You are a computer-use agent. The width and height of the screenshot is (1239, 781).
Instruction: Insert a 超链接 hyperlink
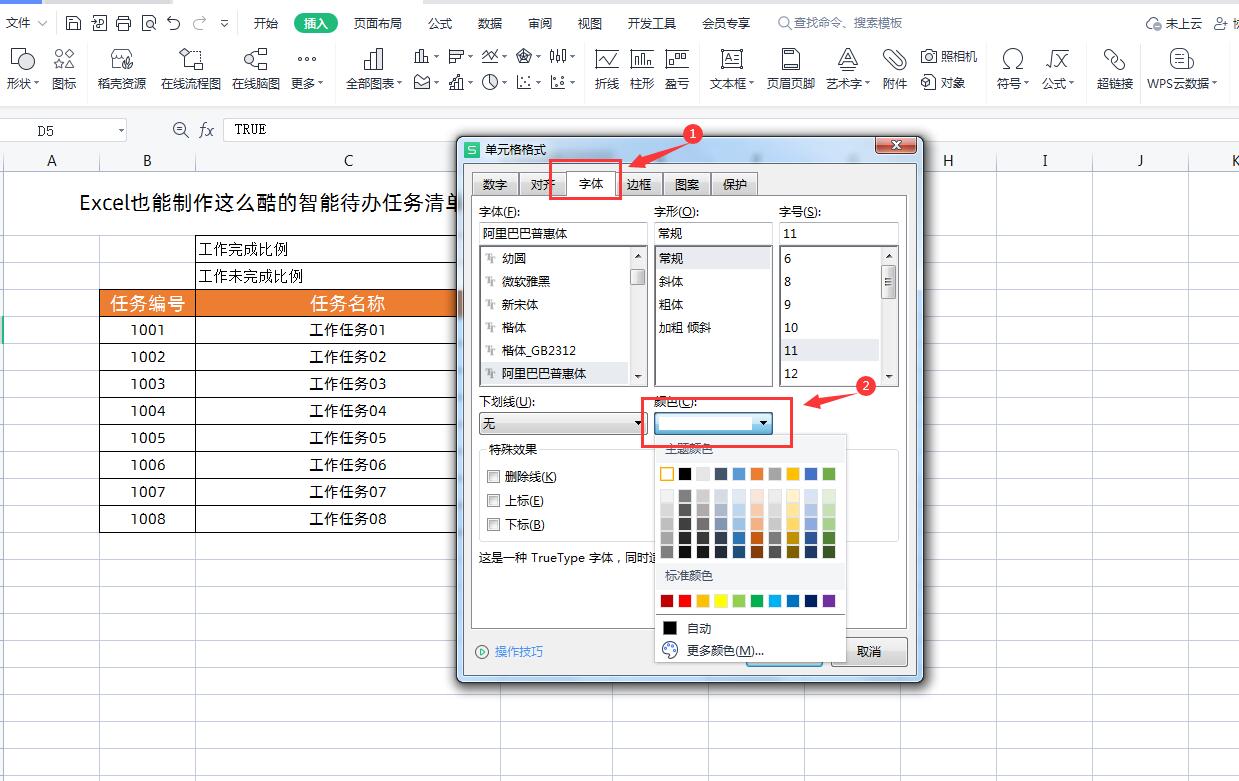click(1113, 68)
